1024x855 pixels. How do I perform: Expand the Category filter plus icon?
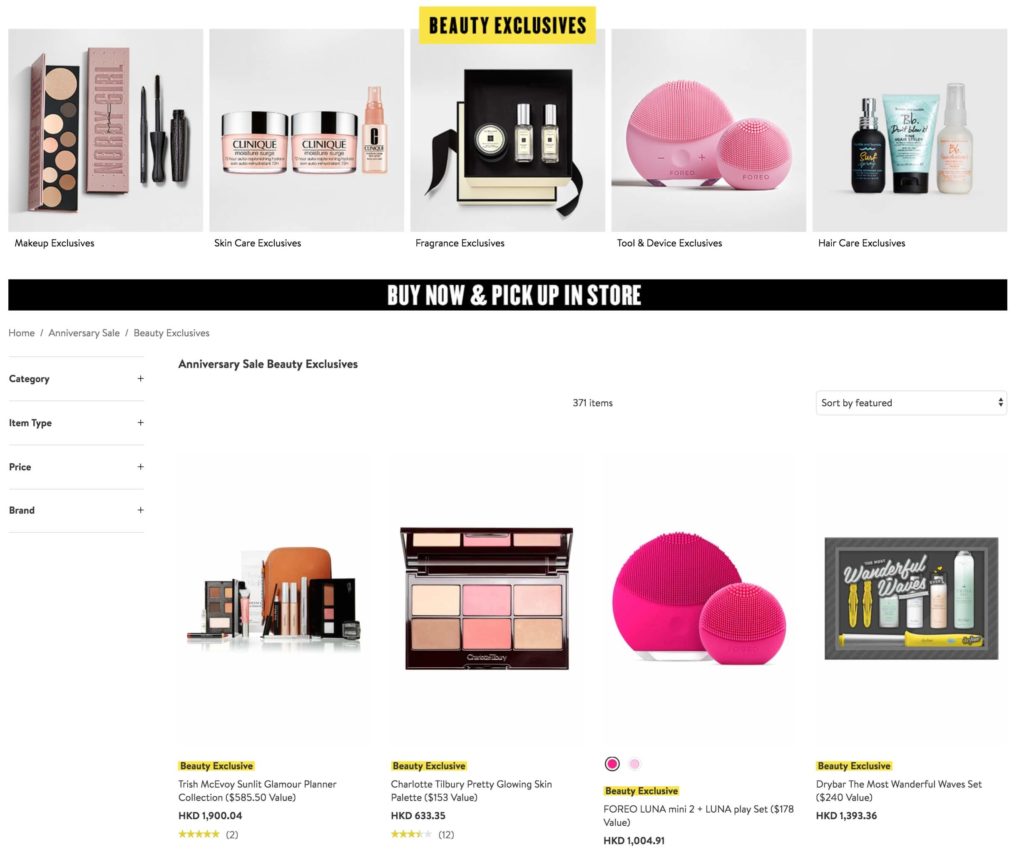[x=140, y=378]
